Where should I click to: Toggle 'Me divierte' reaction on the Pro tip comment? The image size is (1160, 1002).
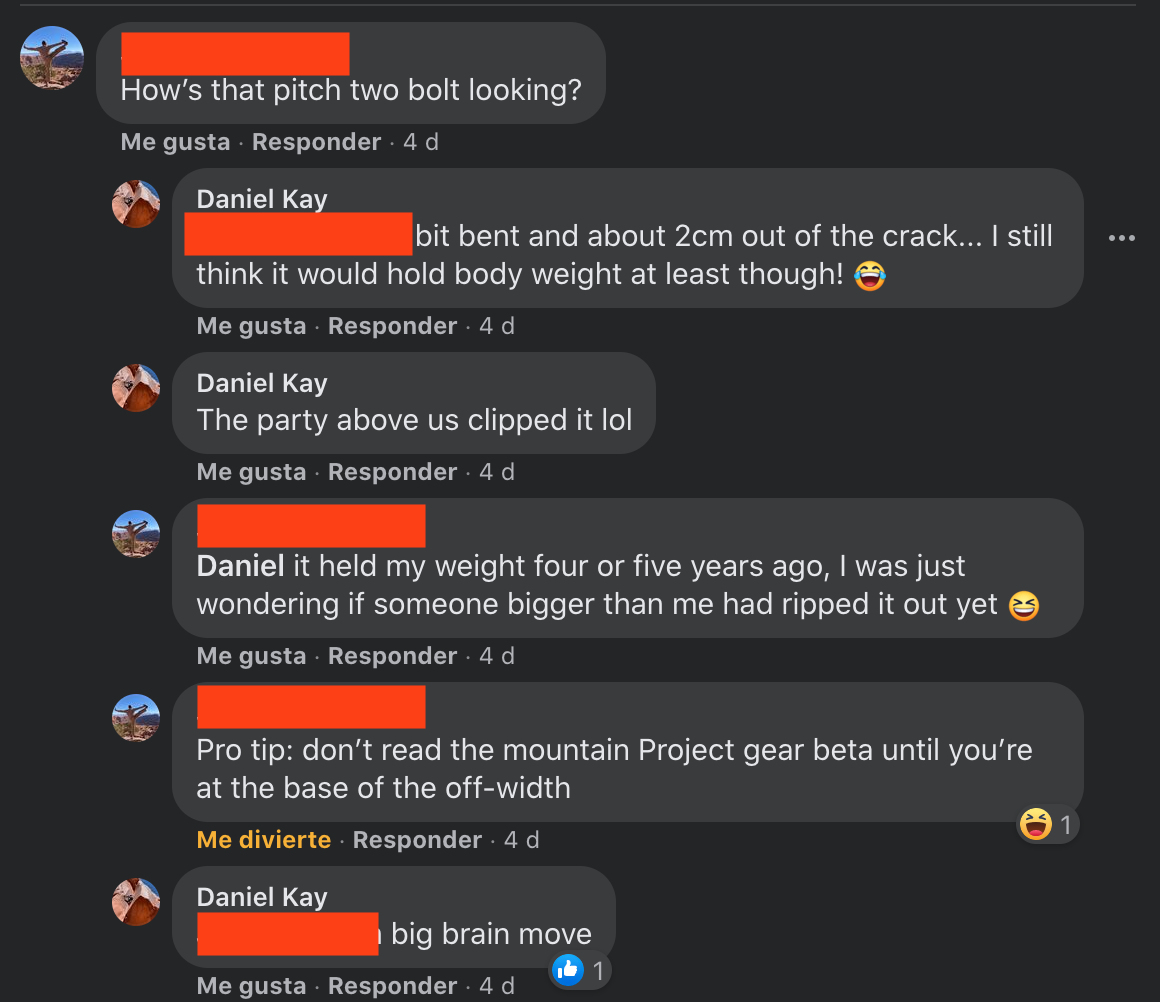click(264, 839)
